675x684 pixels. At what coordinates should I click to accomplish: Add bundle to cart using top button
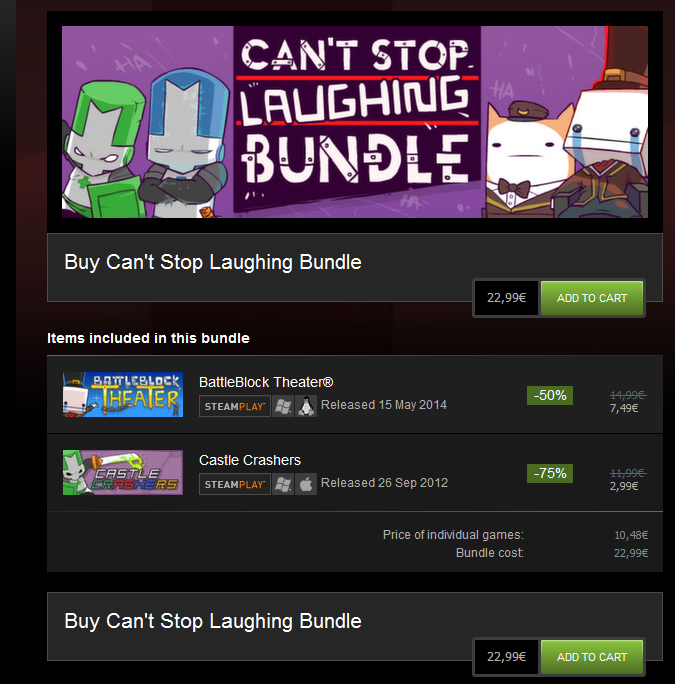point(592,298)
